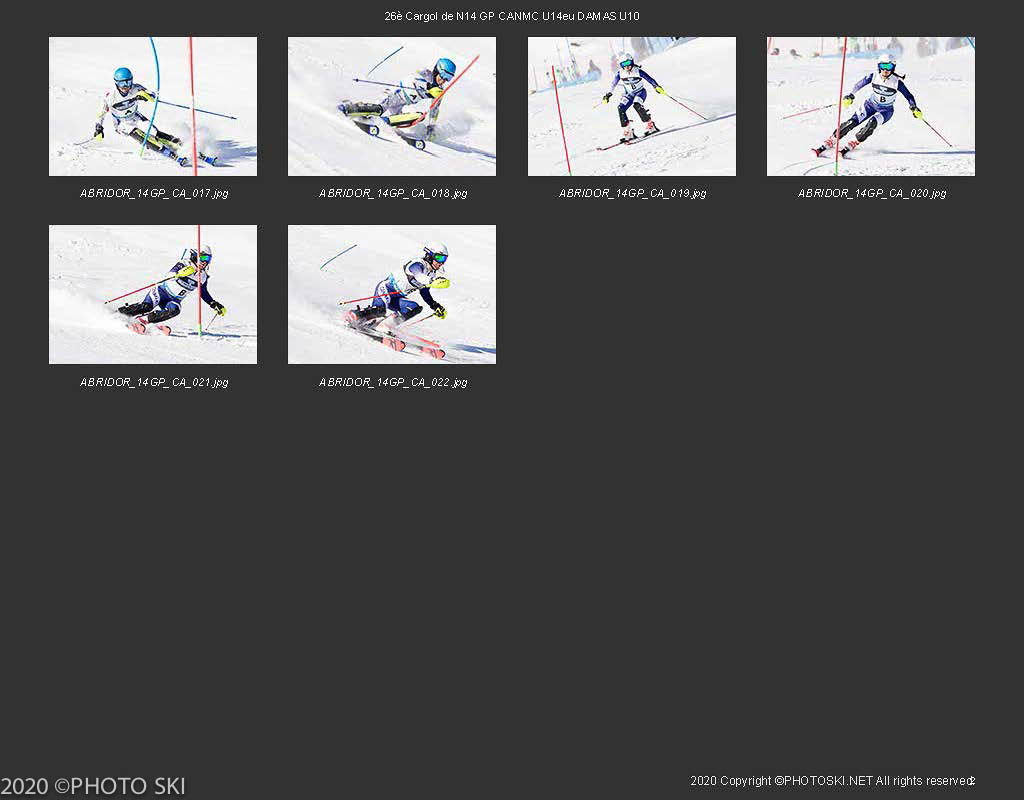
Task: Click the "2020 ©PHOTO SKI" watermark
Action: tap(93, 786)
